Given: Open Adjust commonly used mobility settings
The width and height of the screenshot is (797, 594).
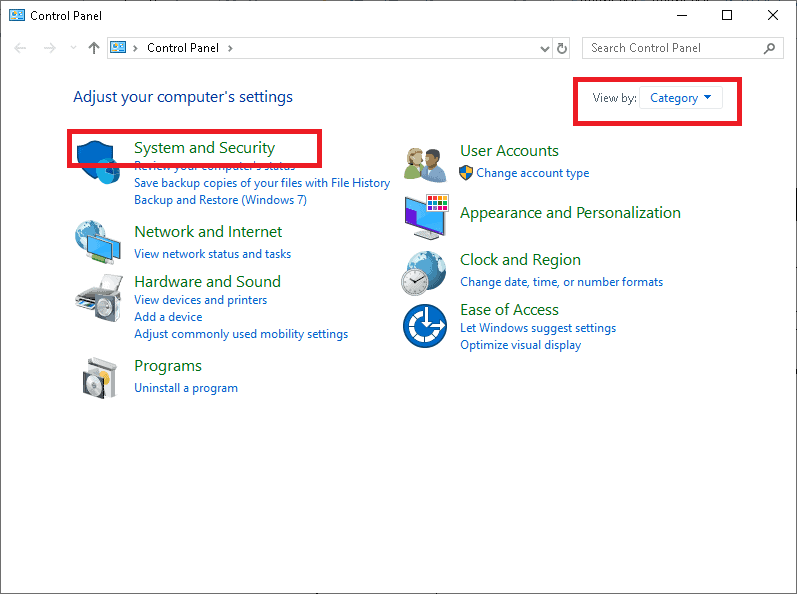Looking at the screenshot, I should click(241, 334).
